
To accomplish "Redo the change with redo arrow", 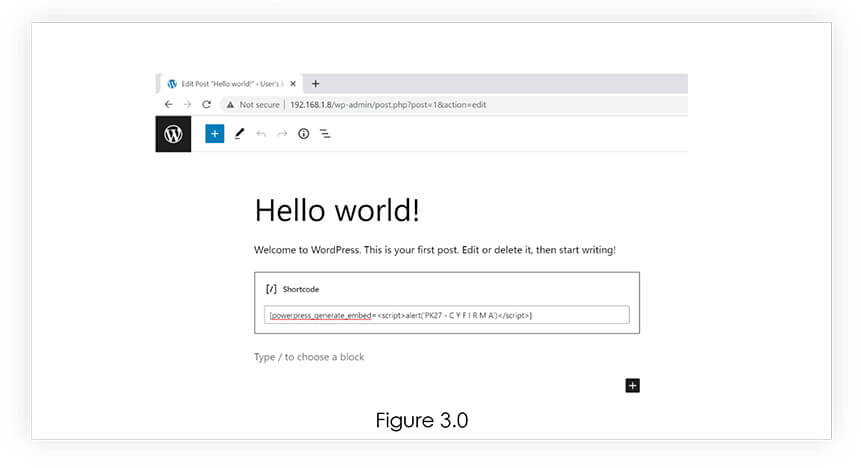I will [282, 133].
